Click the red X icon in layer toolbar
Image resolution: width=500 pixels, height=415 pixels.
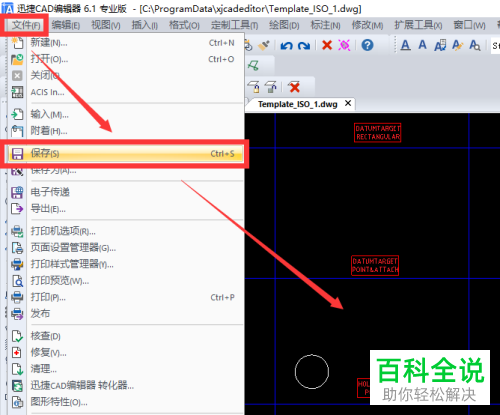click(295, 87)
